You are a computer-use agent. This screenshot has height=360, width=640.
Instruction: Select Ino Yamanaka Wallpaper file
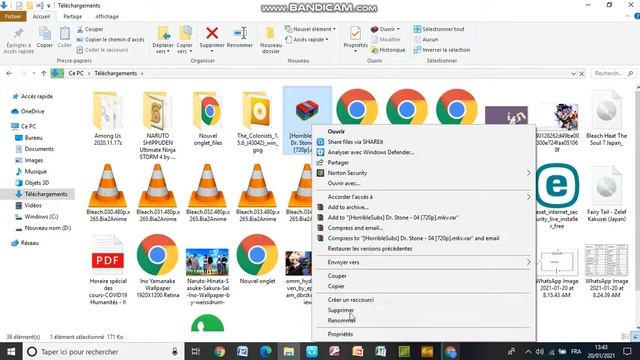click(158, 266)
